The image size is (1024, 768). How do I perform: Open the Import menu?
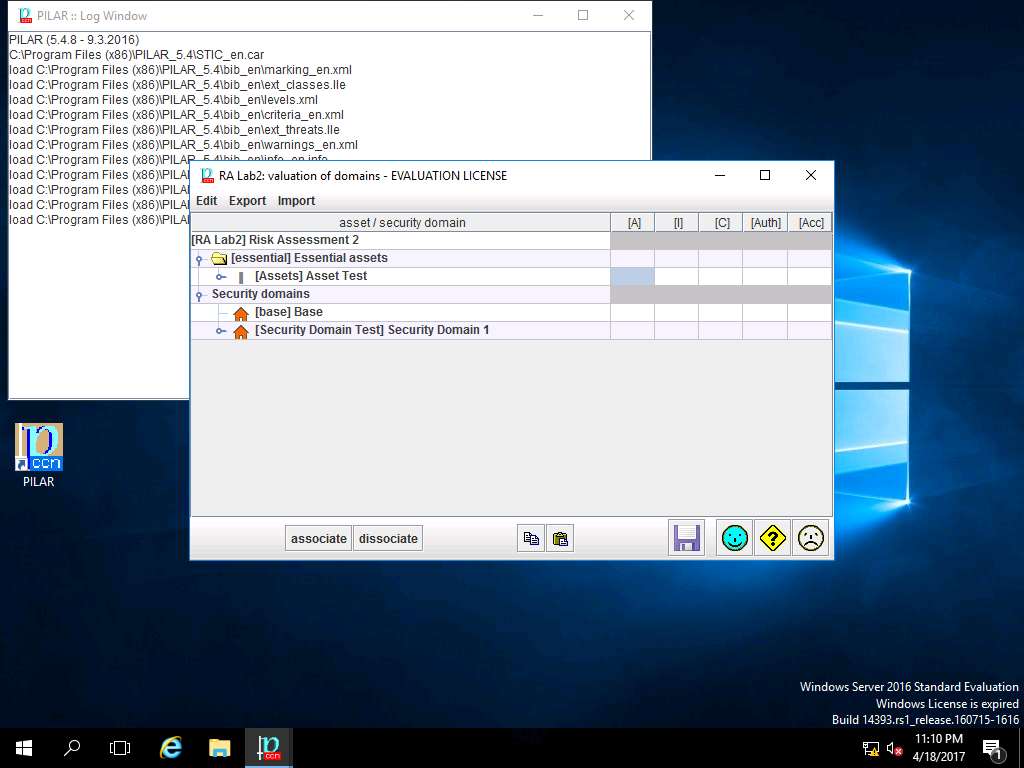click(x=296, y=200)
